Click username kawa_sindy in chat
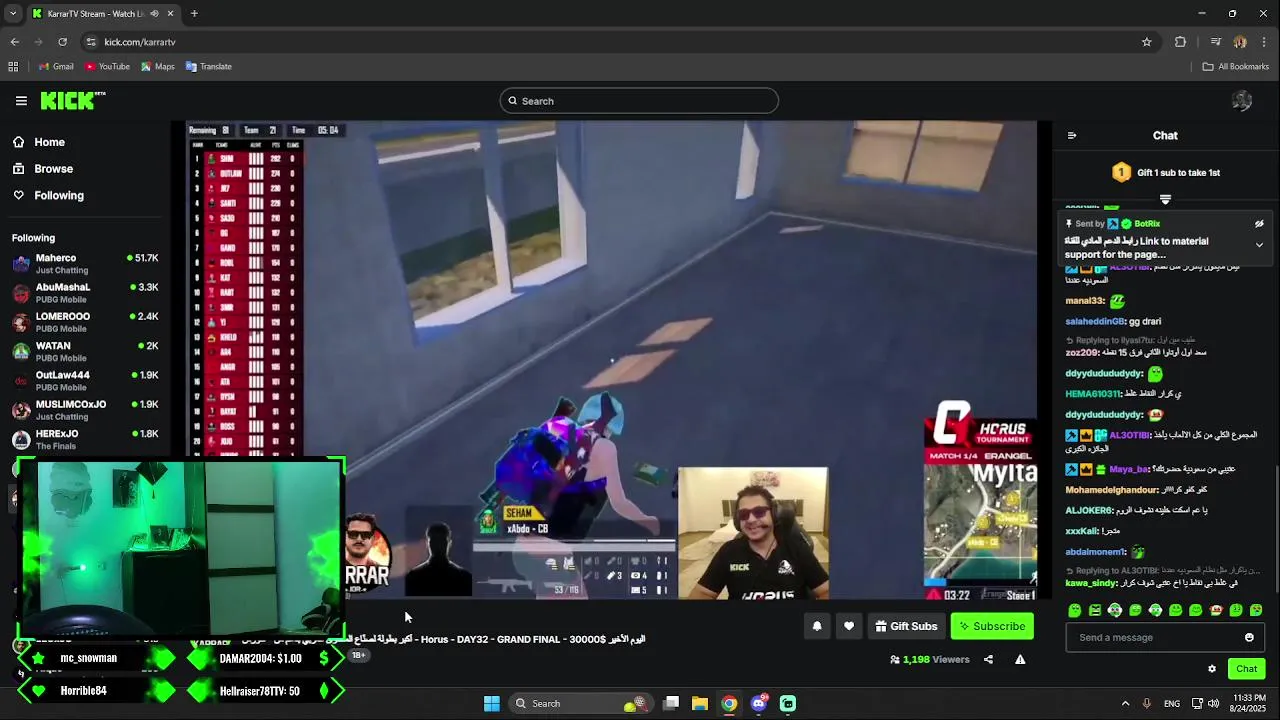The width and height of the screenshot is (1280, 720). click(1091, 583)
